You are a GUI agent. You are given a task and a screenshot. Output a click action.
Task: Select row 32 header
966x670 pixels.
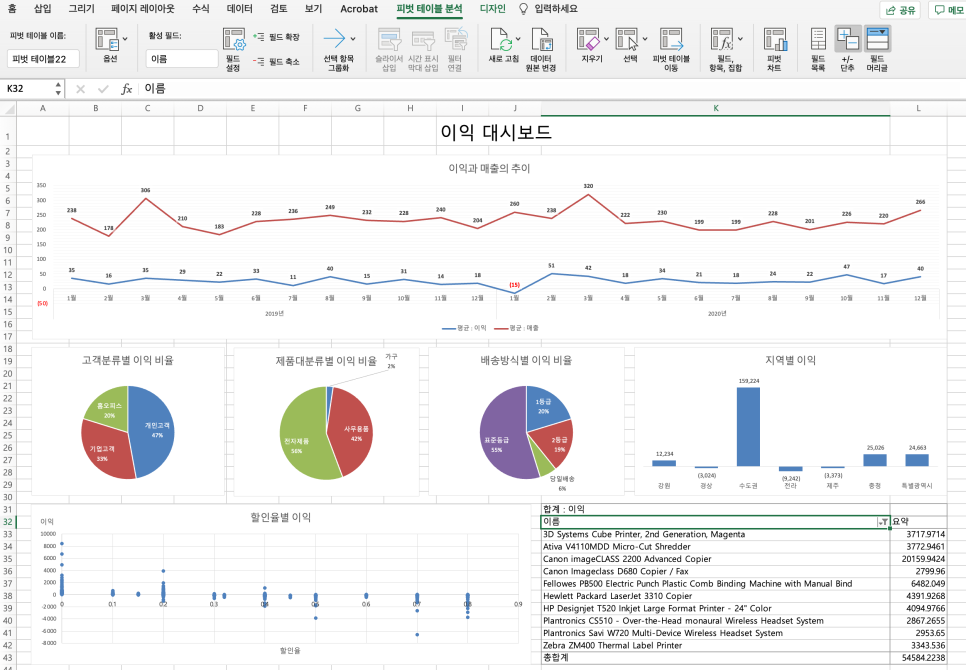8,522
